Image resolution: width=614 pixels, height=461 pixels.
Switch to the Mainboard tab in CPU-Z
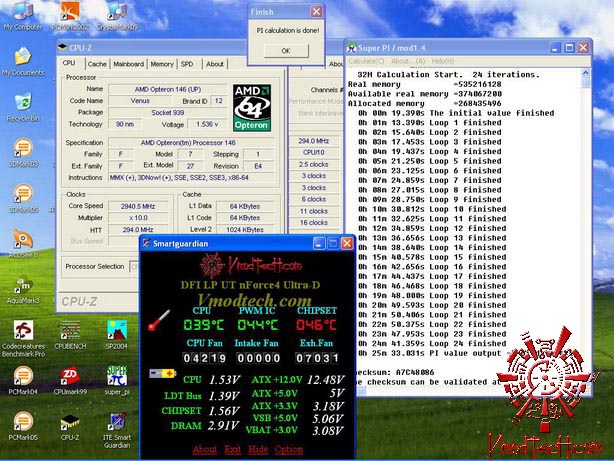click(x=128, y=64)
